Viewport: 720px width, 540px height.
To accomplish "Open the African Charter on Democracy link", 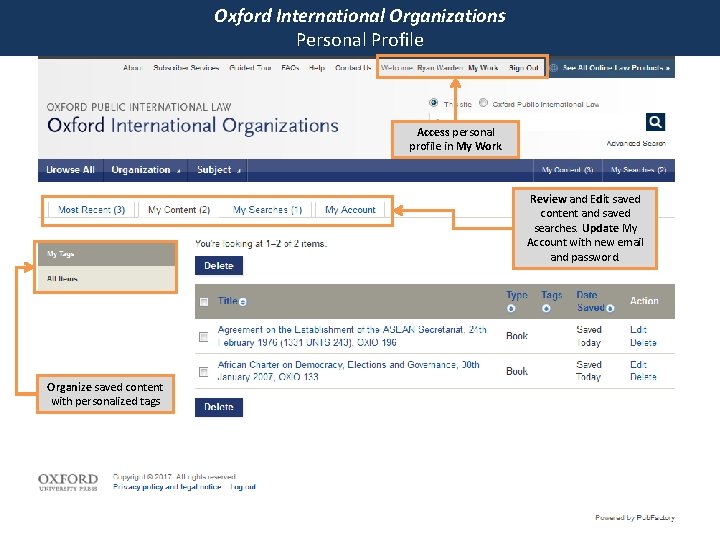I will (x=349, y=371).
